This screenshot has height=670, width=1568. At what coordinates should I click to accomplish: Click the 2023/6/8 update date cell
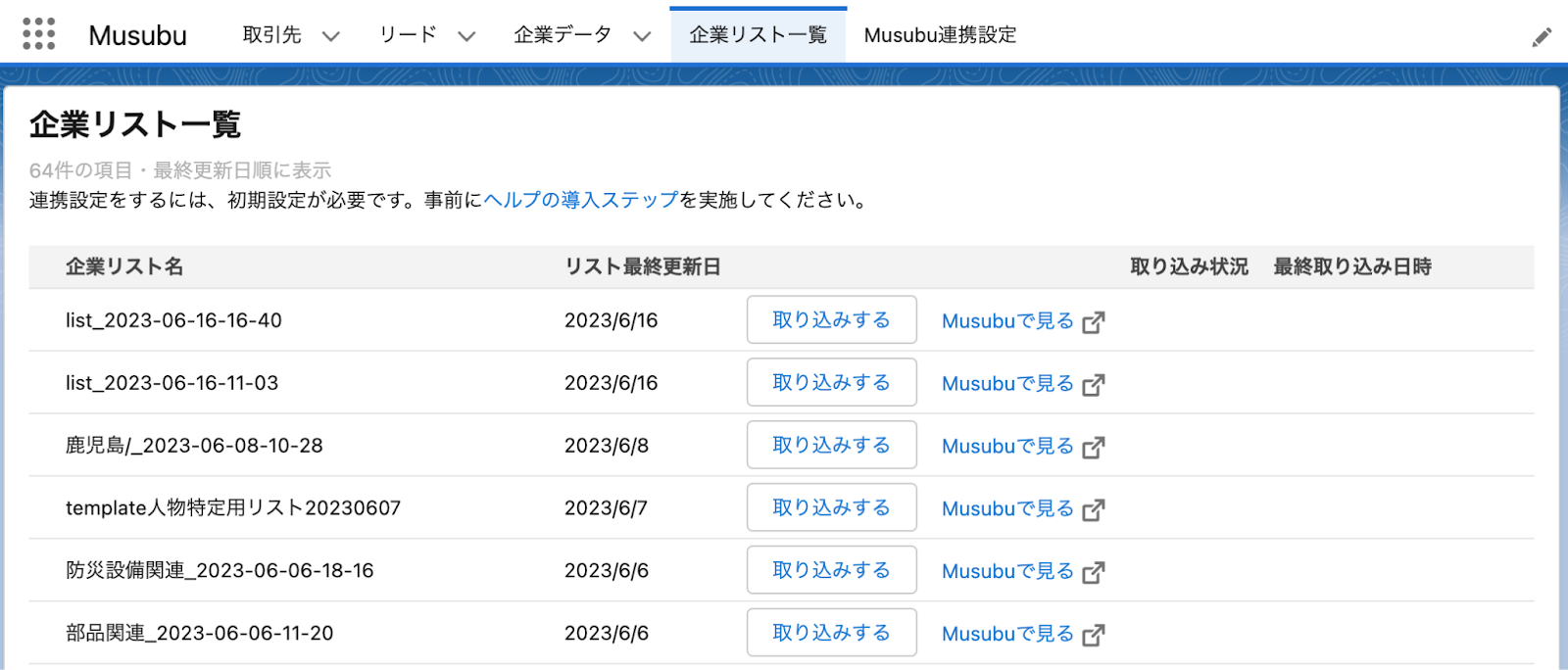(x=607, y=446)
